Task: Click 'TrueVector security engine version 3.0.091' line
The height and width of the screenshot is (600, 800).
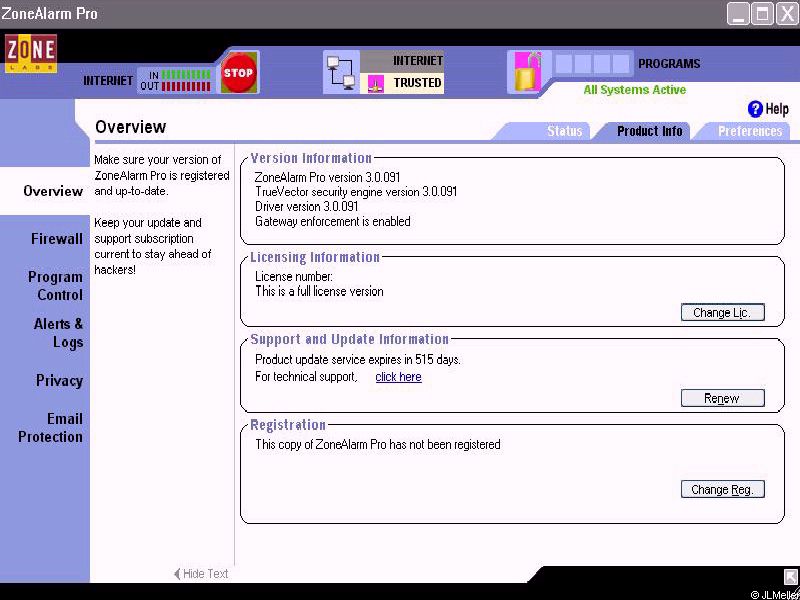Action: click(356, 192)
